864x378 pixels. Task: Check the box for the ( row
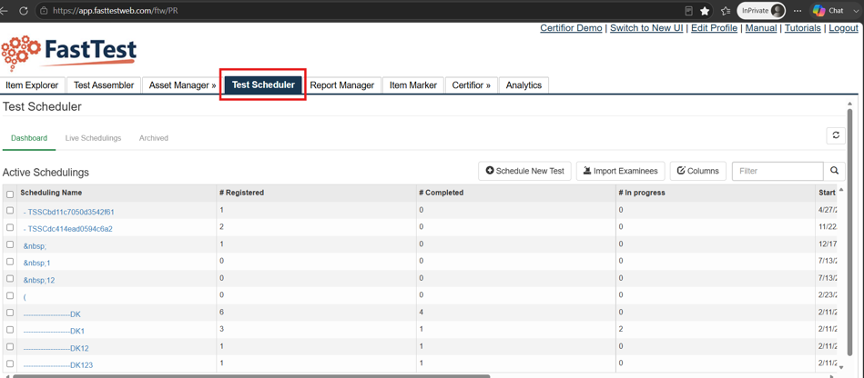10,295
